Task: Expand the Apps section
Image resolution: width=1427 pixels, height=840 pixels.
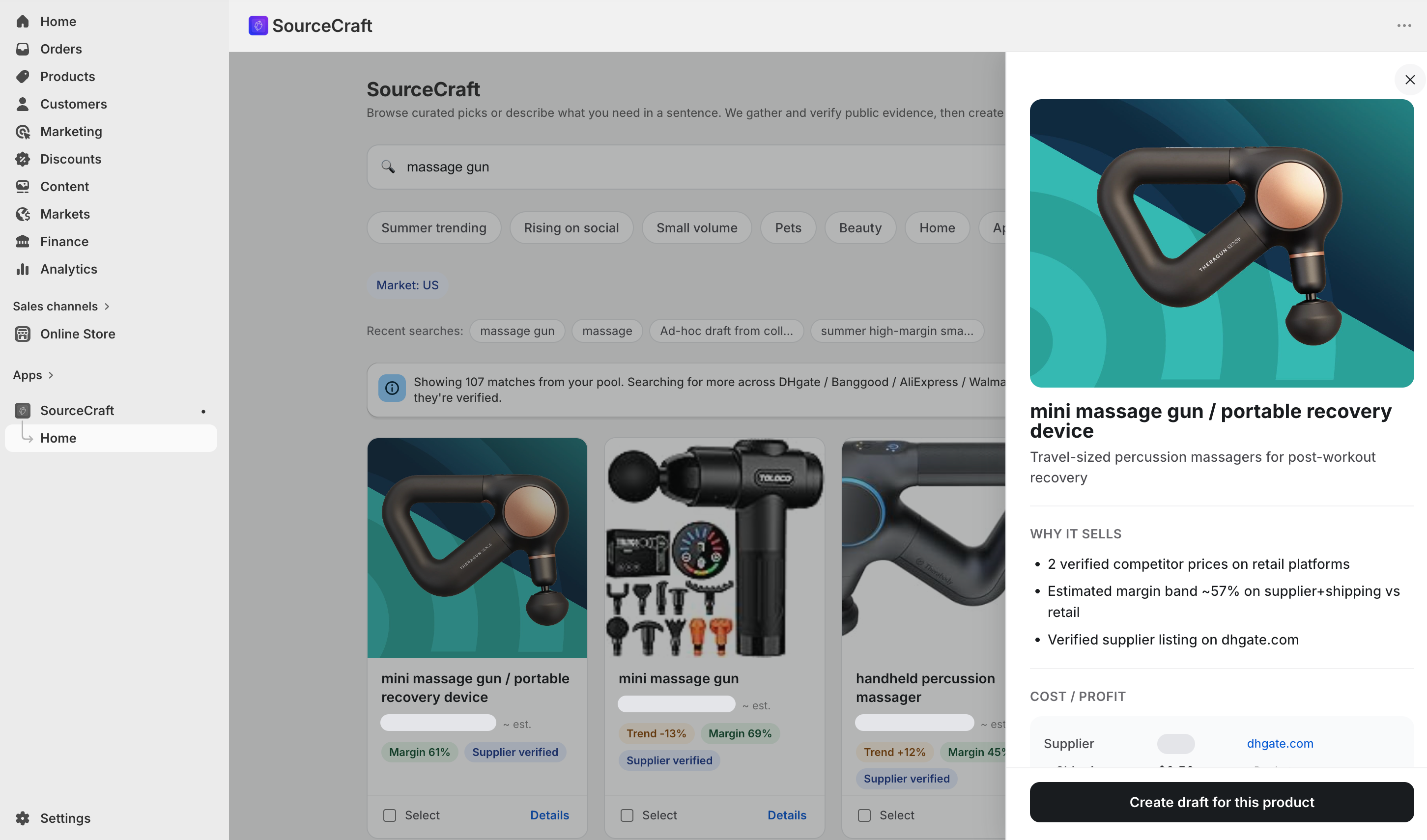Action: pyautogui.click(x=33, y=375)
